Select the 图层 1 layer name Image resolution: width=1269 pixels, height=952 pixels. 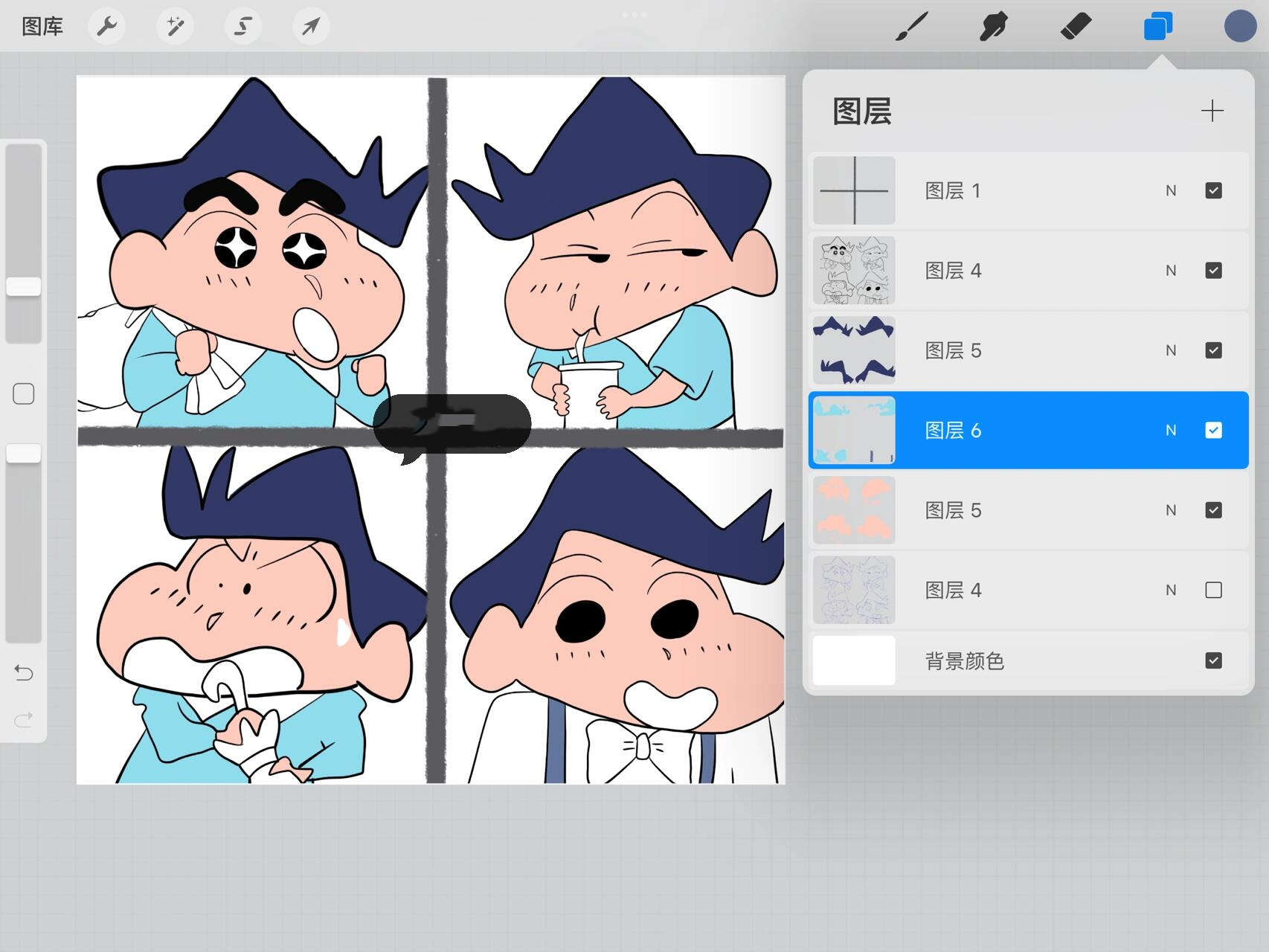coord(953,191)
